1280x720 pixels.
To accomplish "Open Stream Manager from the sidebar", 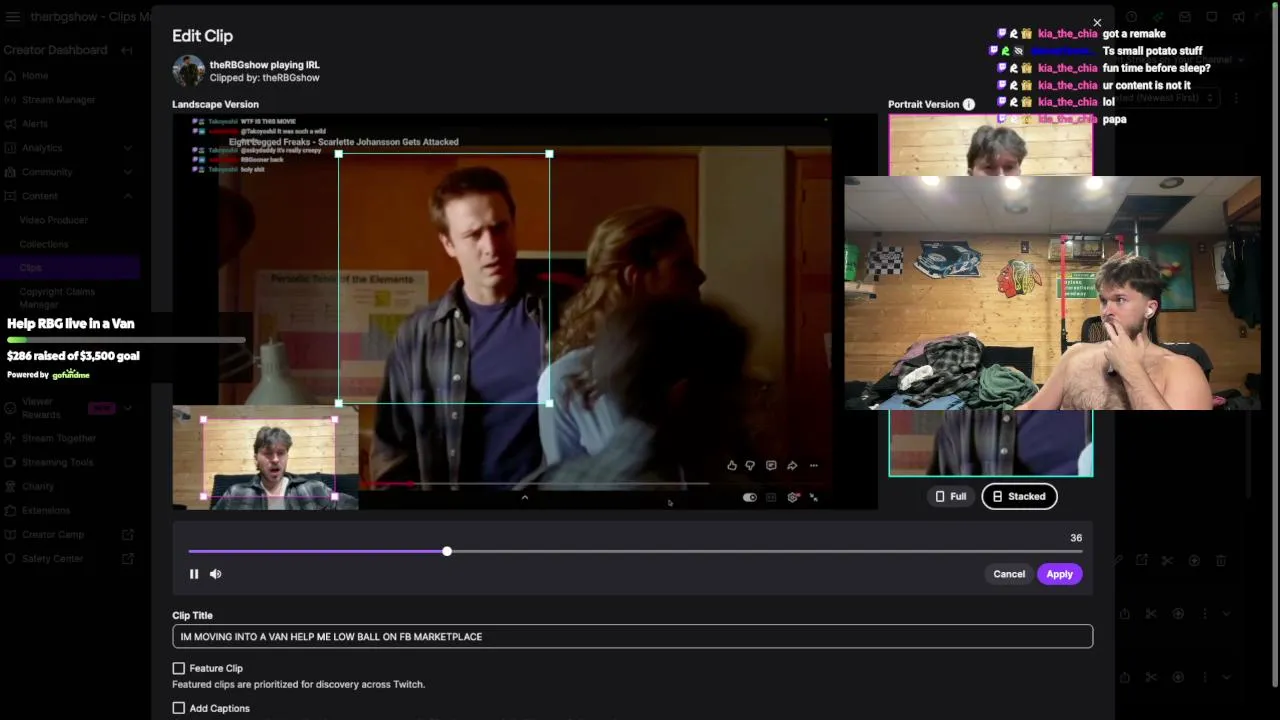I will [59, 100].
